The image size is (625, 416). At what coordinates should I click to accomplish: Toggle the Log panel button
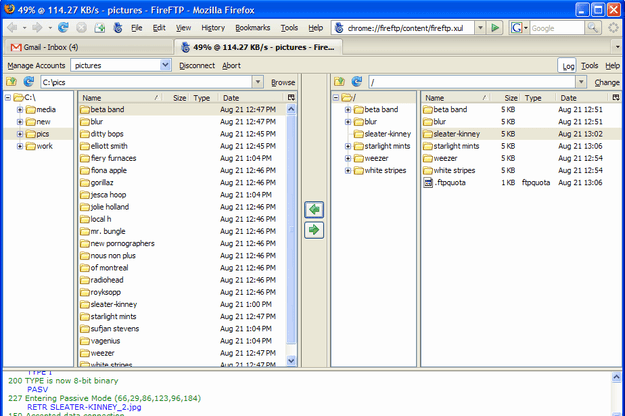click(x=568, y=66)
